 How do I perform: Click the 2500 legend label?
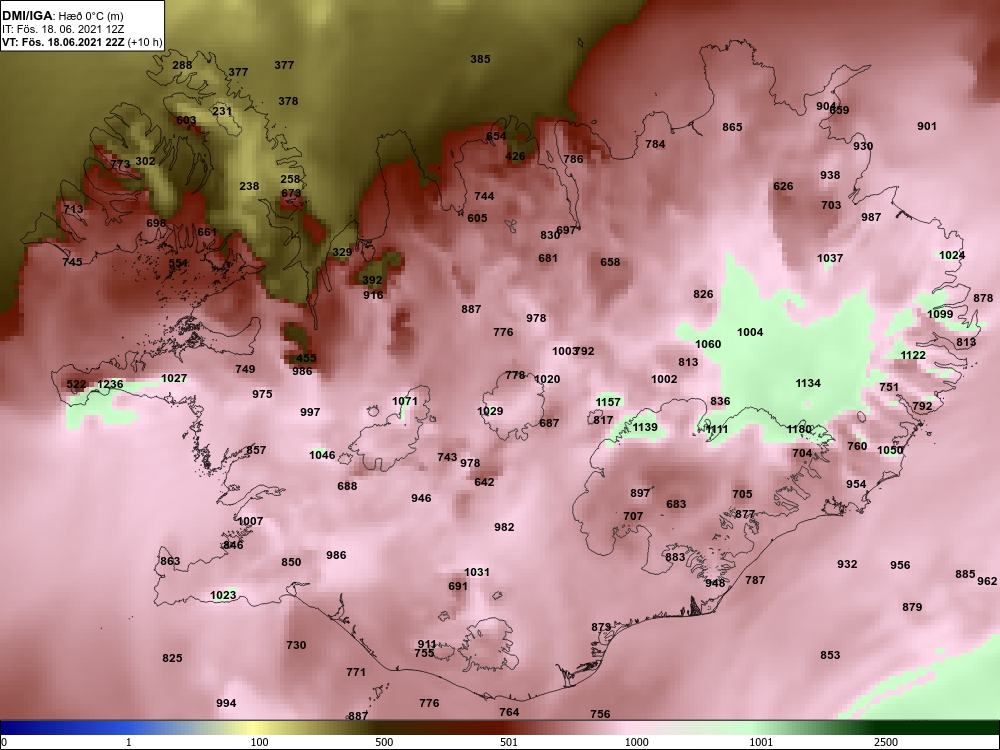point(885,742)
